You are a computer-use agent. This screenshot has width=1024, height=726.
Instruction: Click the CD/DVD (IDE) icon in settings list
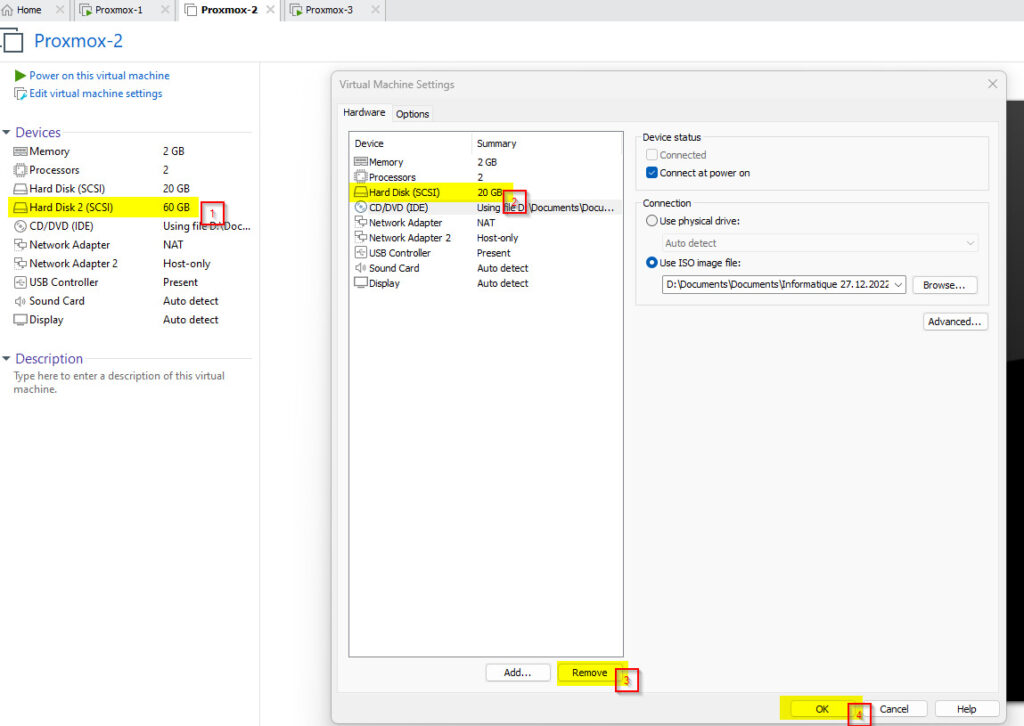[x=360, y=207]
